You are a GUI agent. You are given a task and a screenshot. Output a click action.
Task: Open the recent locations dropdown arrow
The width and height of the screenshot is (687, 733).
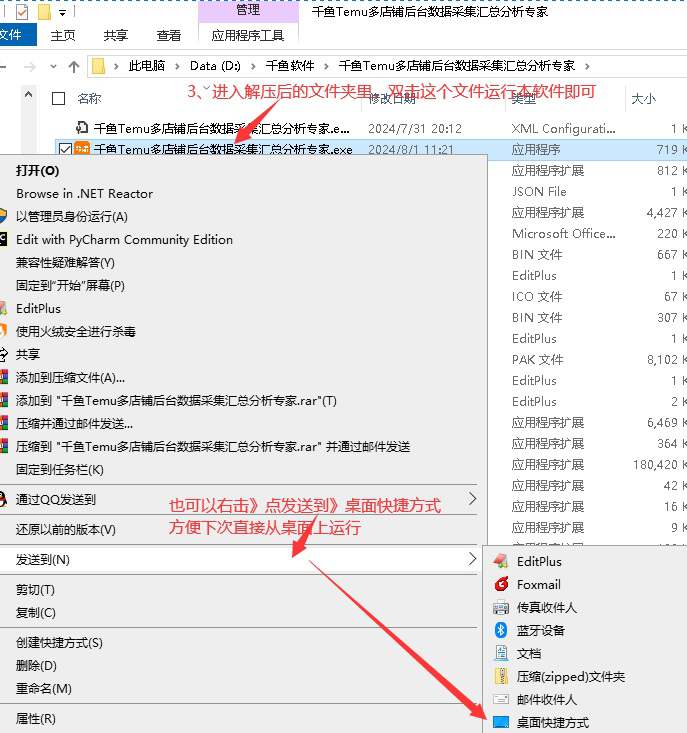53,66
